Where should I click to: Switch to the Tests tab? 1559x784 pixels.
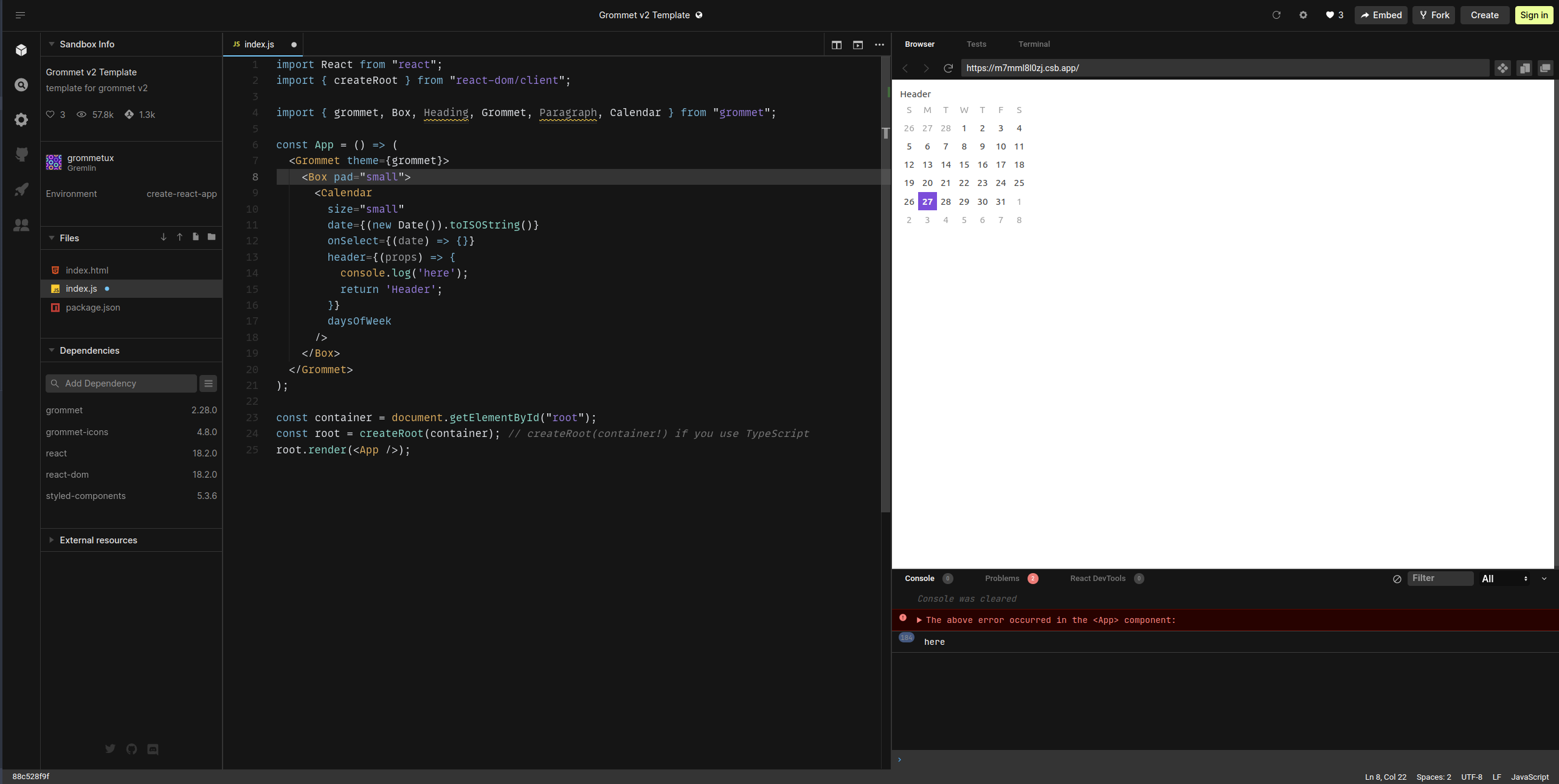coord(977,44)
